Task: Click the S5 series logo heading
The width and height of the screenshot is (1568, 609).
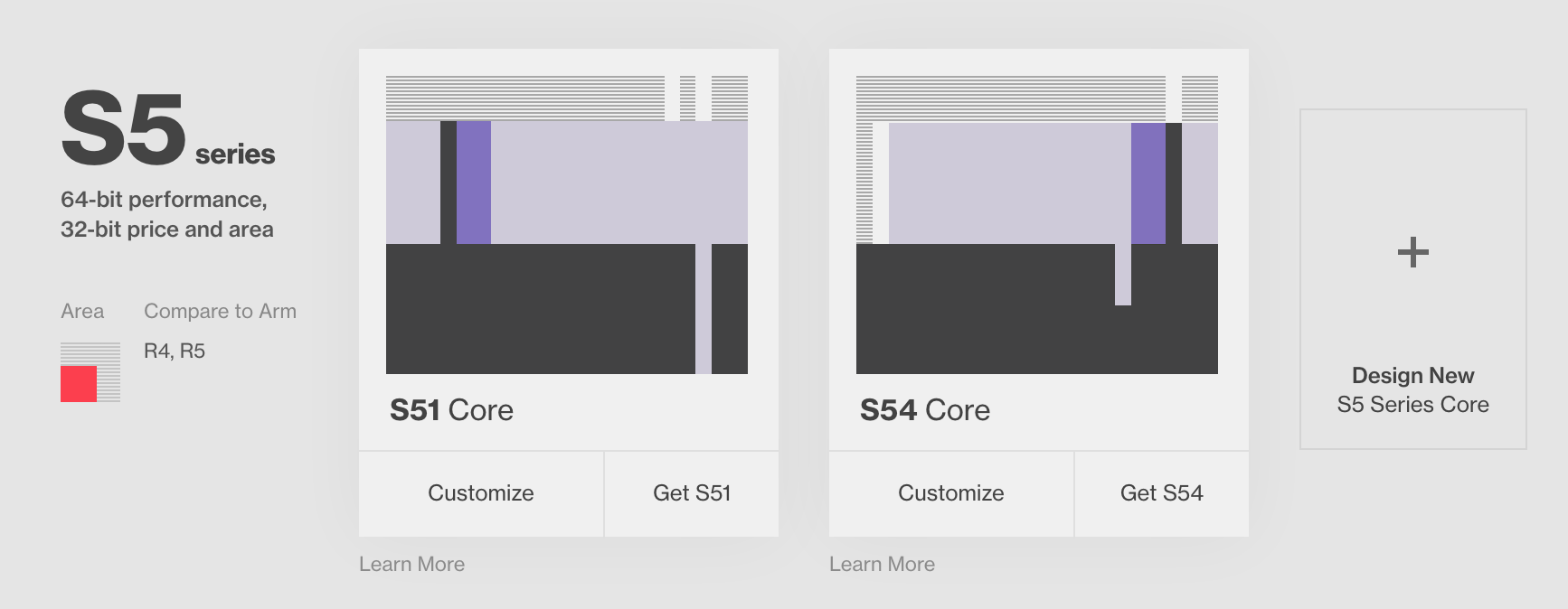Action: click(168, 128)
